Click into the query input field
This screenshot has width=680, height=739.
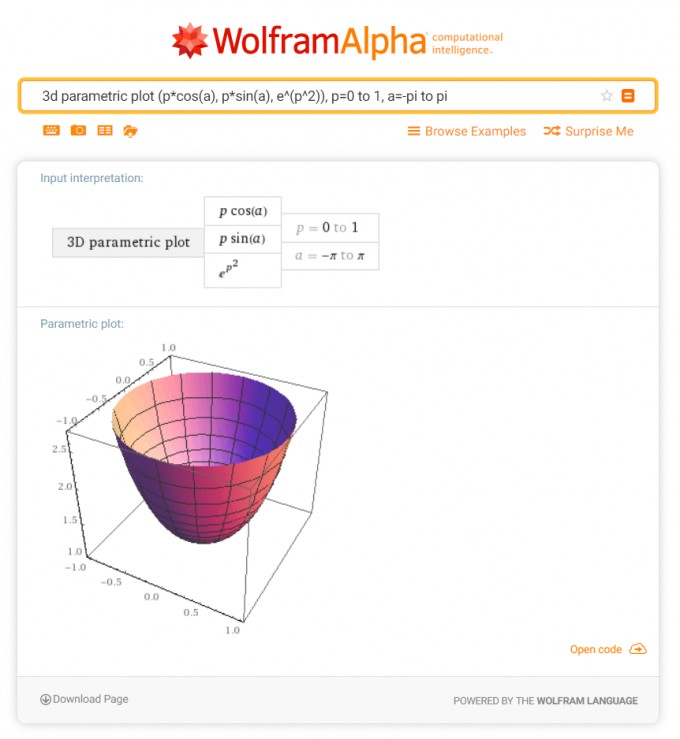point(316,96)
